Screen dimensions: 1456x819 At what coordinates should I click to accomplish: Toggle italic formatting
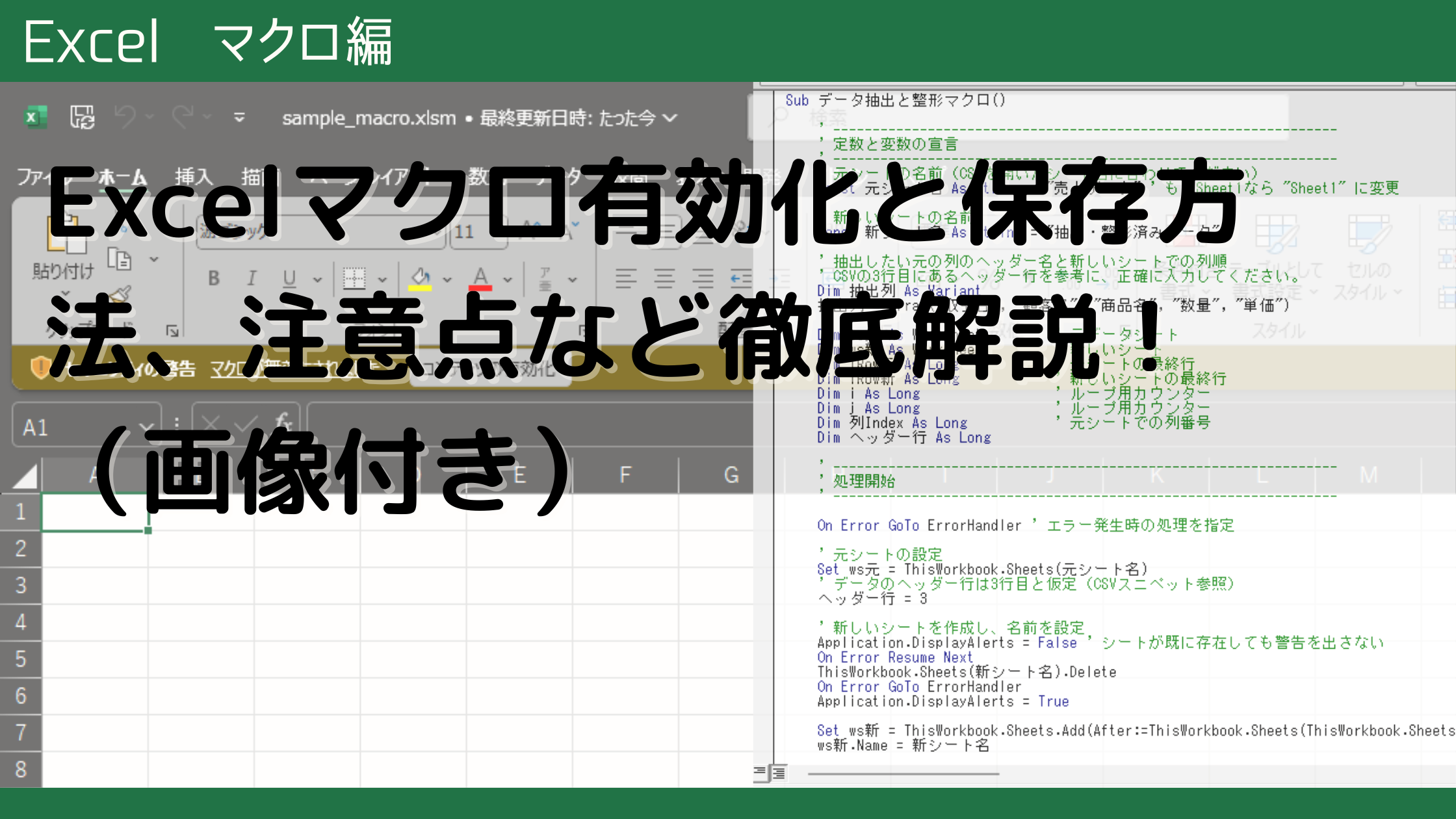pyautogui.click(x=252, y=279)
